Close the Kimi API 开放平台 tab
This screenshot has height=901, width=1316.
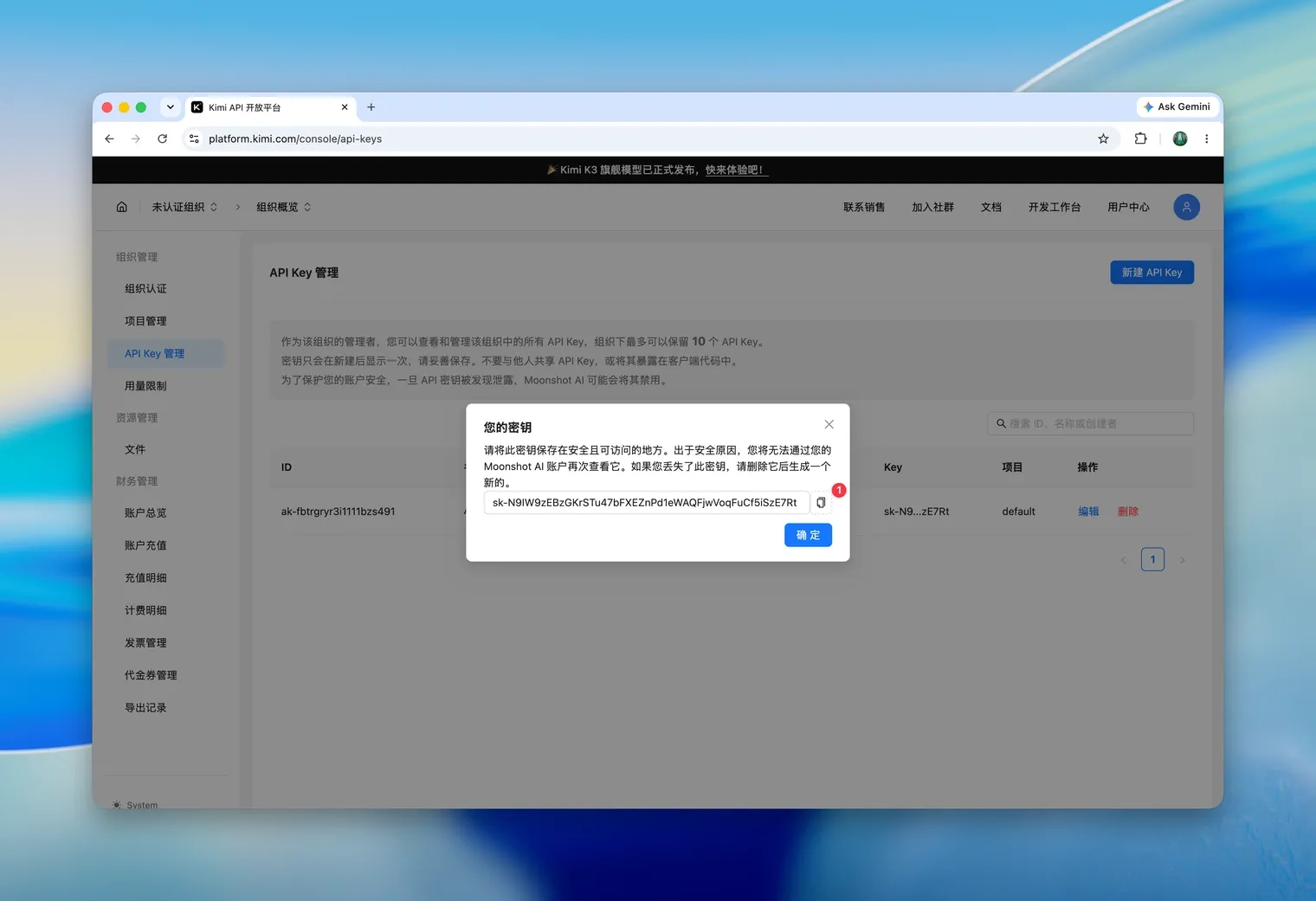click(x=345, y=107)
